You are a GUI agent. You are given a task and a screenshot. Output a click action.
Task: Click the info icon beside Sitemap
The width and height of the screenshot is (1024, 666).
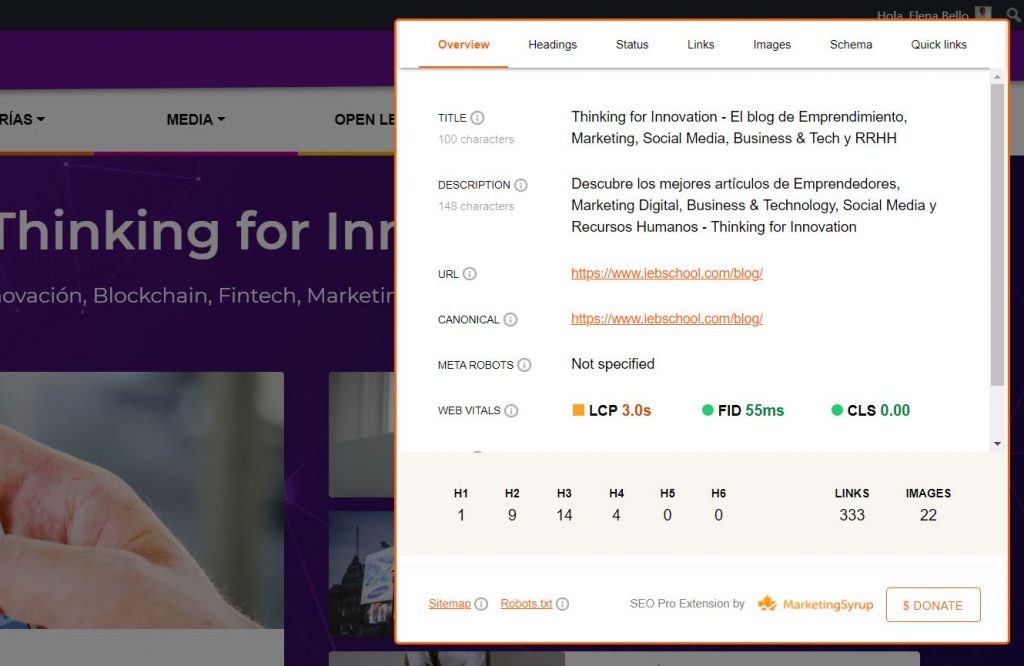pyautogui.click(x=481, y=604)
